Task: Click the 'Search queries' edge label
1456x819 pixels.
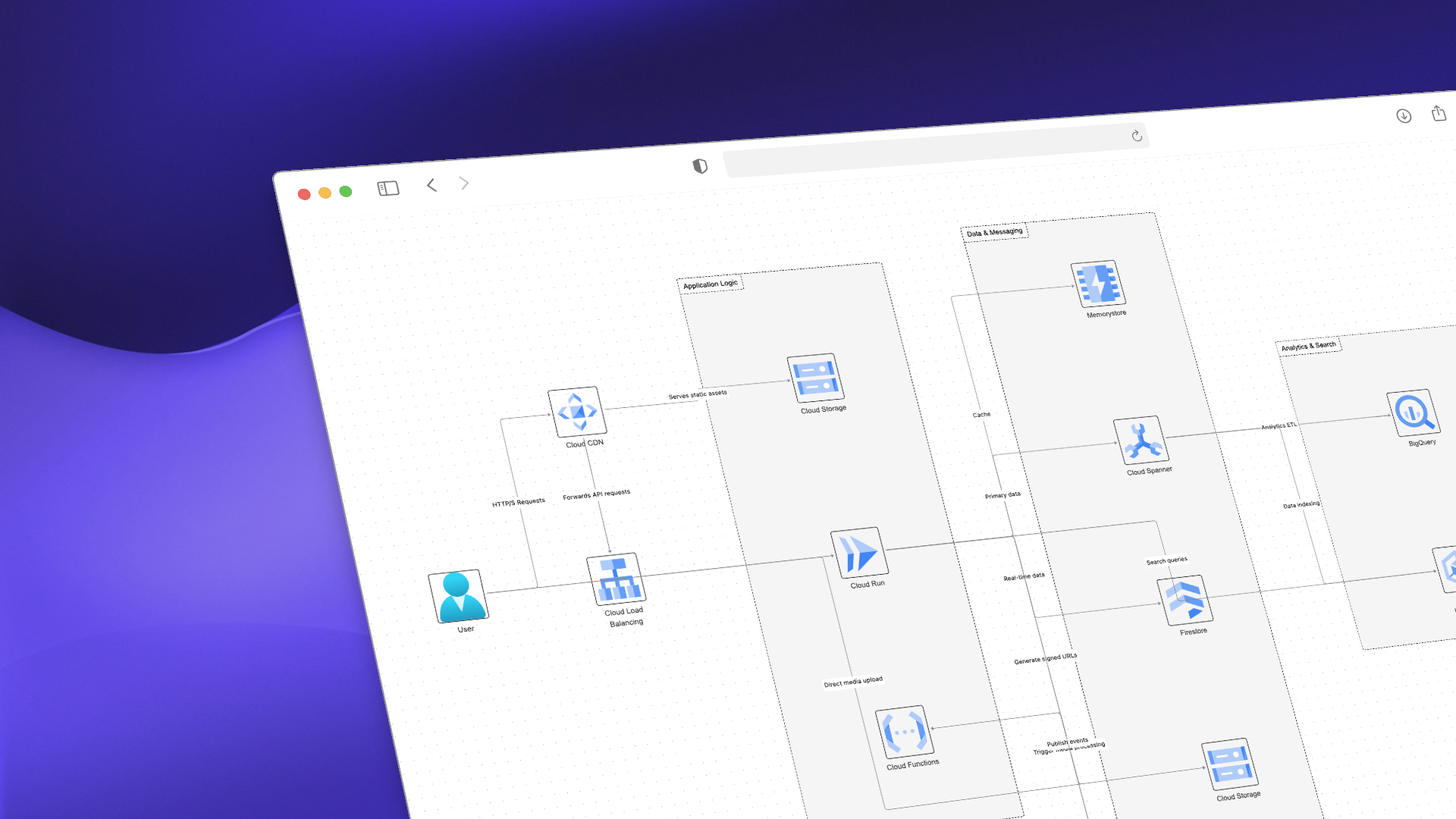Action: click(1167, 560)
